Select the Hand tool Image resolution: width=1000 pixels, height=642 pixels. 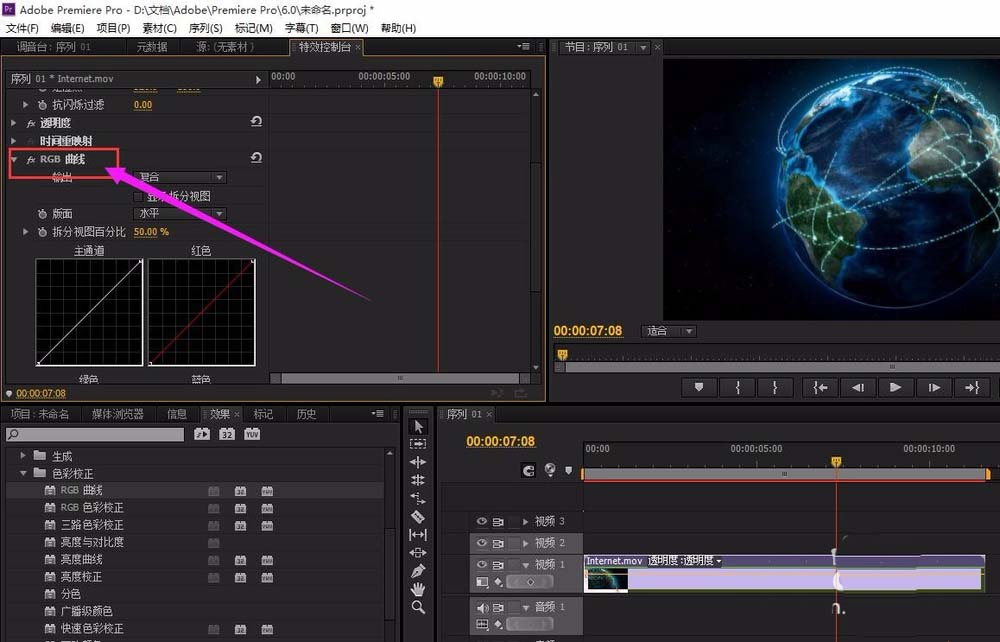(418, 588)
